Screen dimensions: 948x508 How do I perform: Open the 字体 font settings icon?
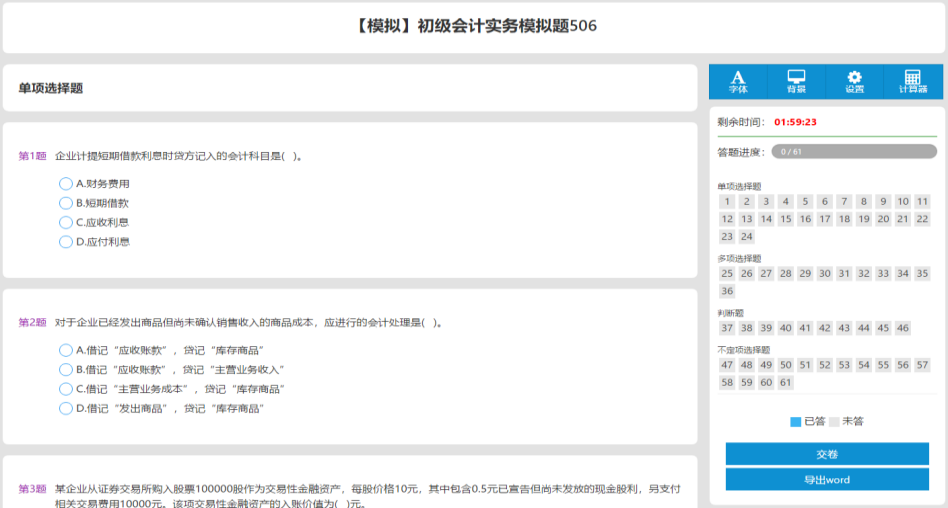[738, 81]
